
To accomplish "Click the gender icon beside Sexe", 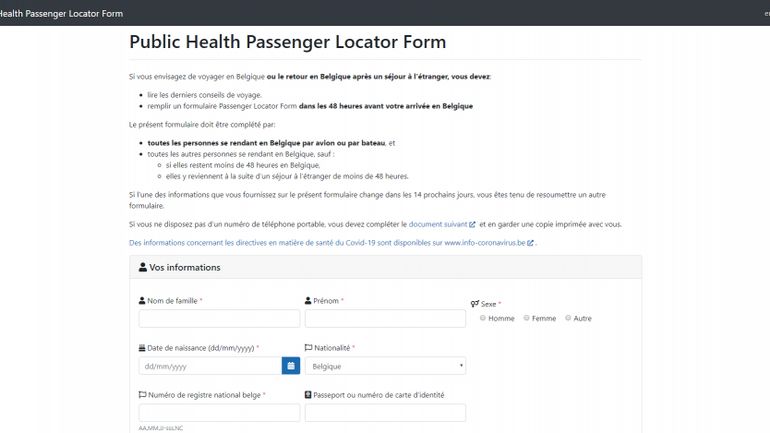I will coord(475,304).
